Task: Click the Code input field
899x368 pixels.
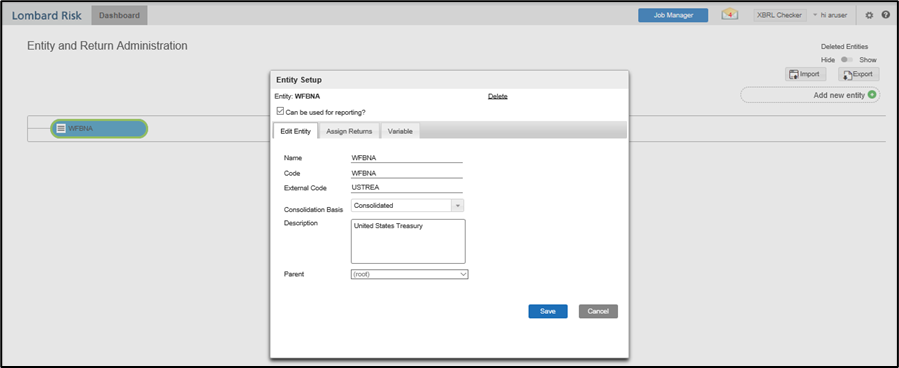Action: tap(406, 173)
